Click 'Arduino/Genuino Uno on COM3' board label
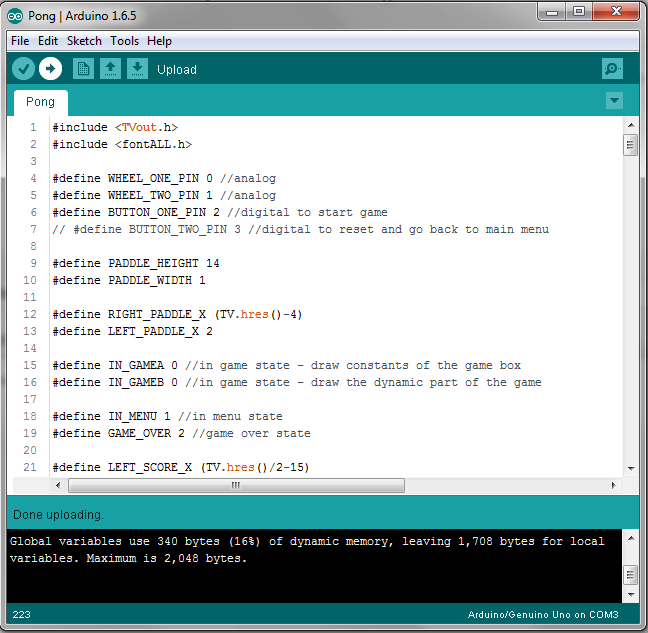 543,614
